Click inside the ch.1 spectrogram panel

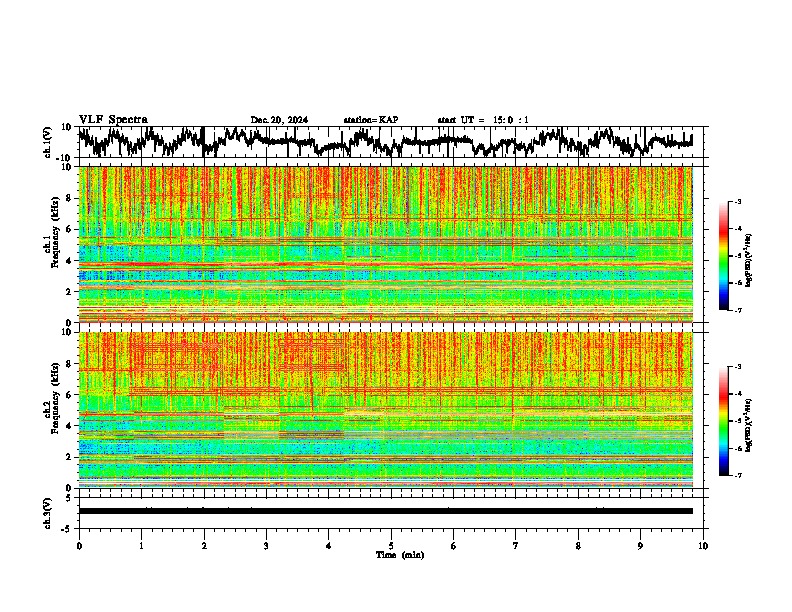386,244
